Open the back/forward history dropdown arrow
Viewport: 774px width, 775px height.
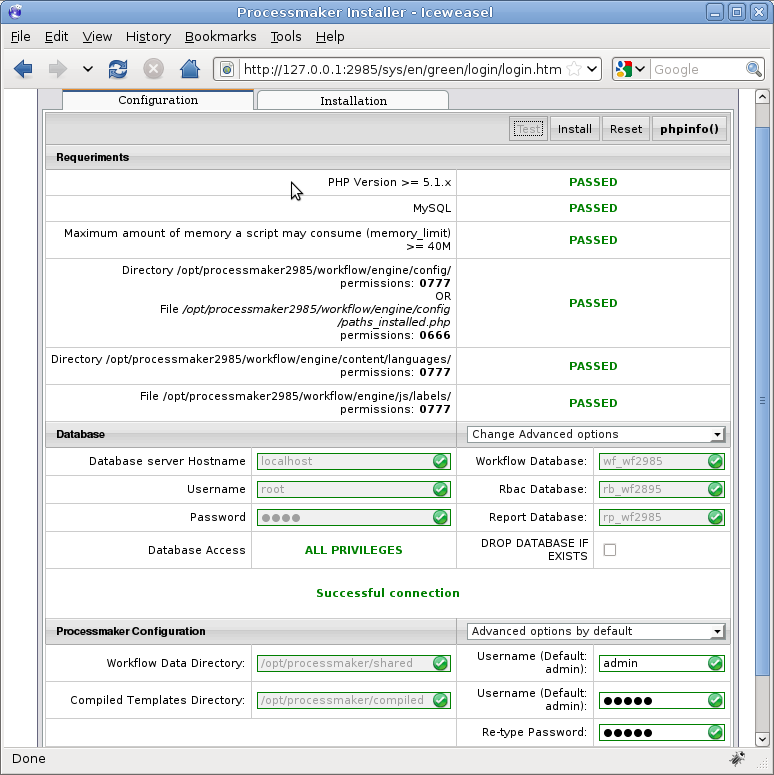click(x=88, y=69)
